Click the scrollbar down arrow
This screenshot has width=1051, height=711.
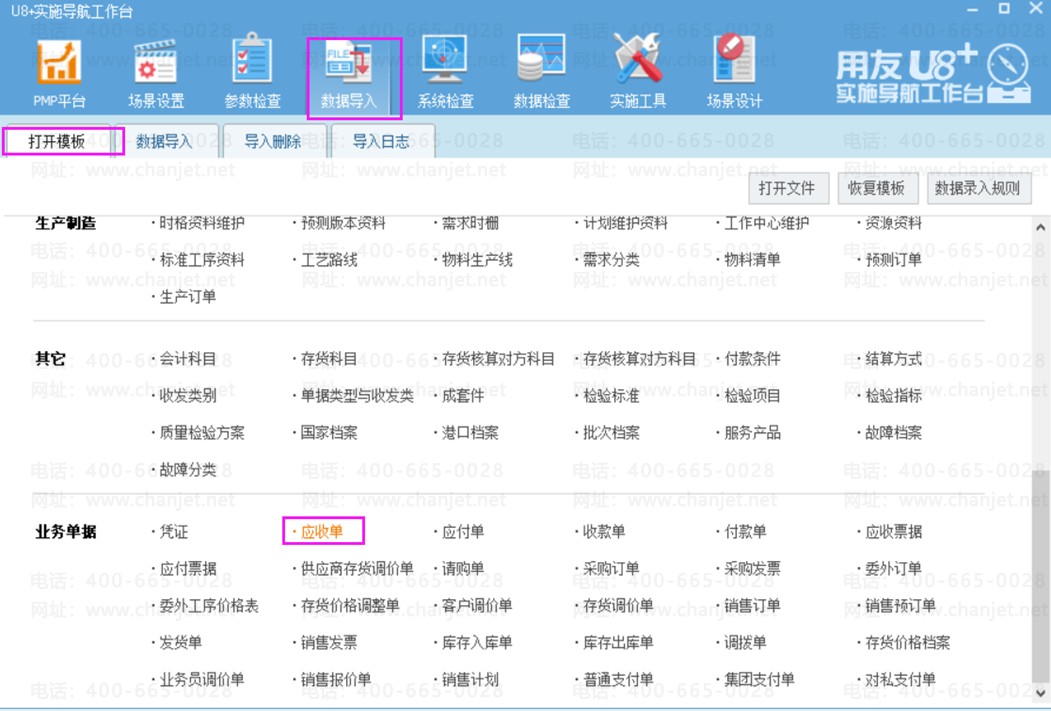[x=1040, y=693]
